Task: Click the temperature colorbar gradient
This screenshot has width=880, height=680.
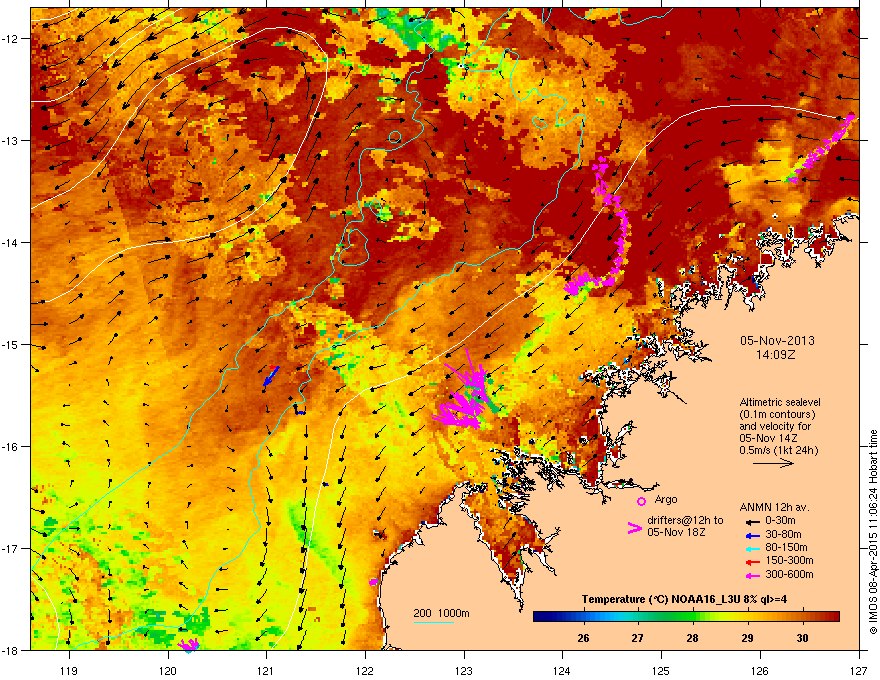Action: [686, 617]
